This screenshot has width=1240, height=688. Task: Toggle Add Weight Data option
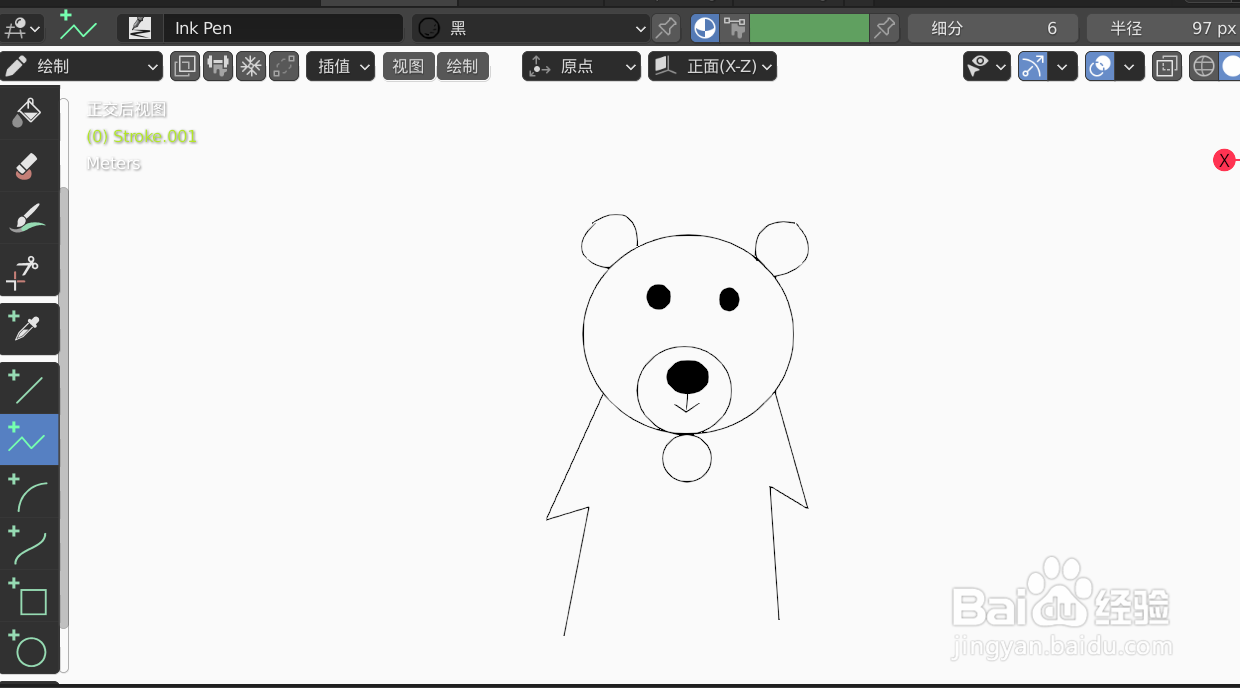coord(218,67)
